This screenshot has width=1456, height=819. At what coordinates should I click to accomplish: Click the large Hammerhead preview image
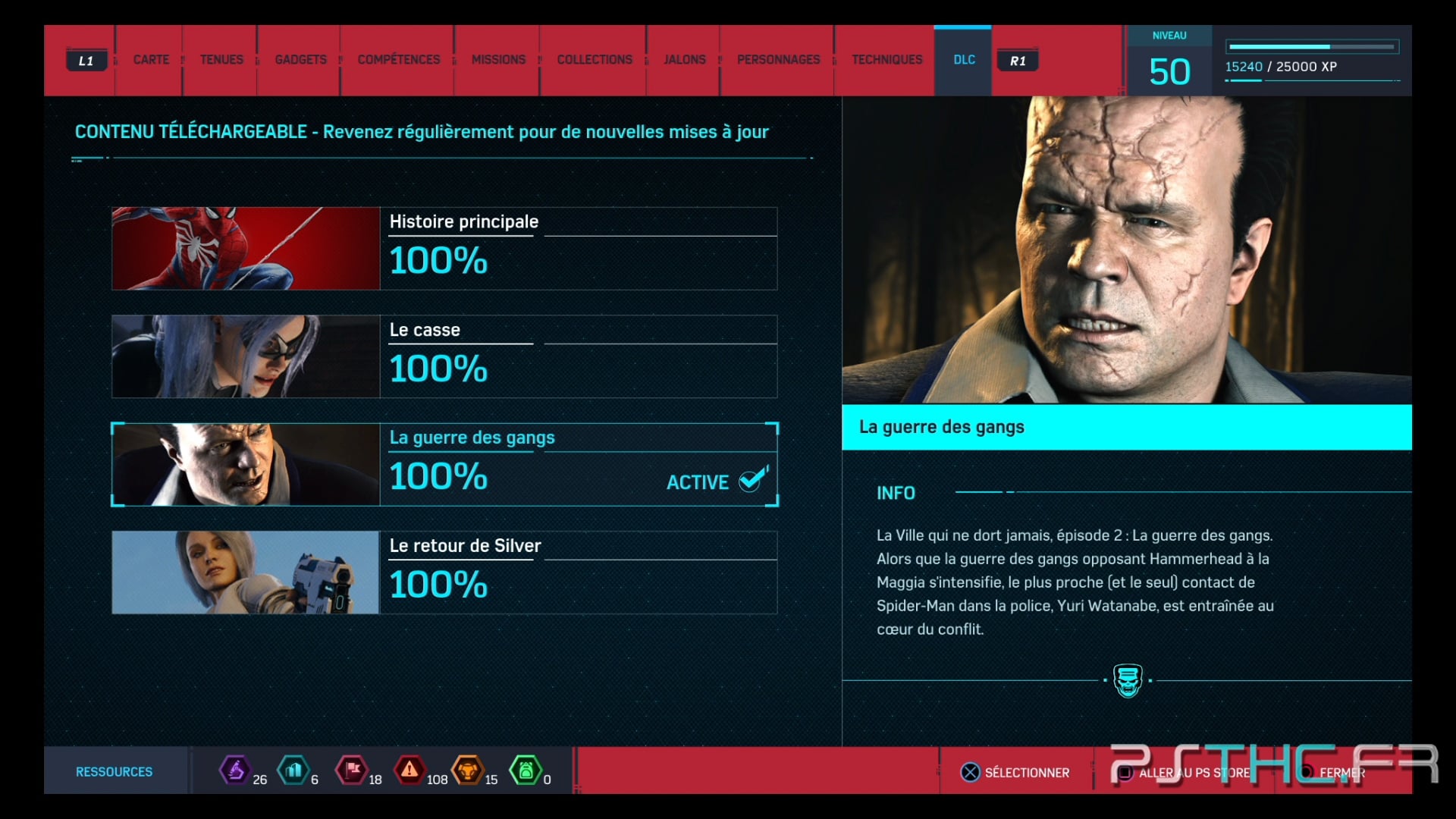tap(1127, 249)
